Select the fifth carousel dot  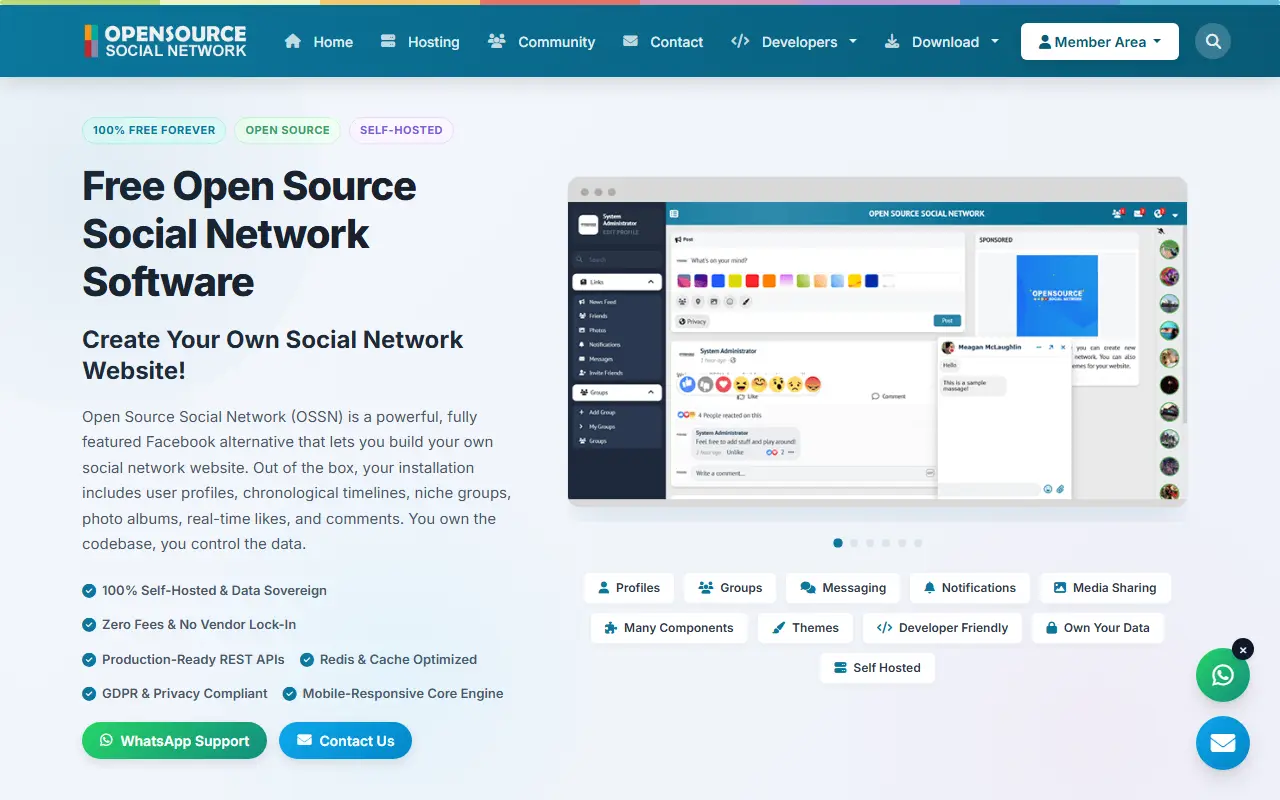[902, 543]
